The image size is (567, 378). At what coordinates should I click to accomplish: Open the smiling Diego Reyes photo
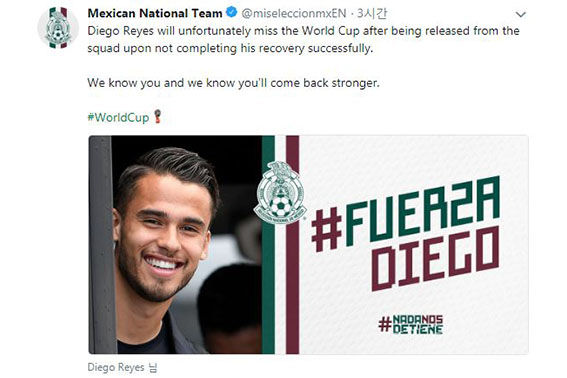point(175,245)
